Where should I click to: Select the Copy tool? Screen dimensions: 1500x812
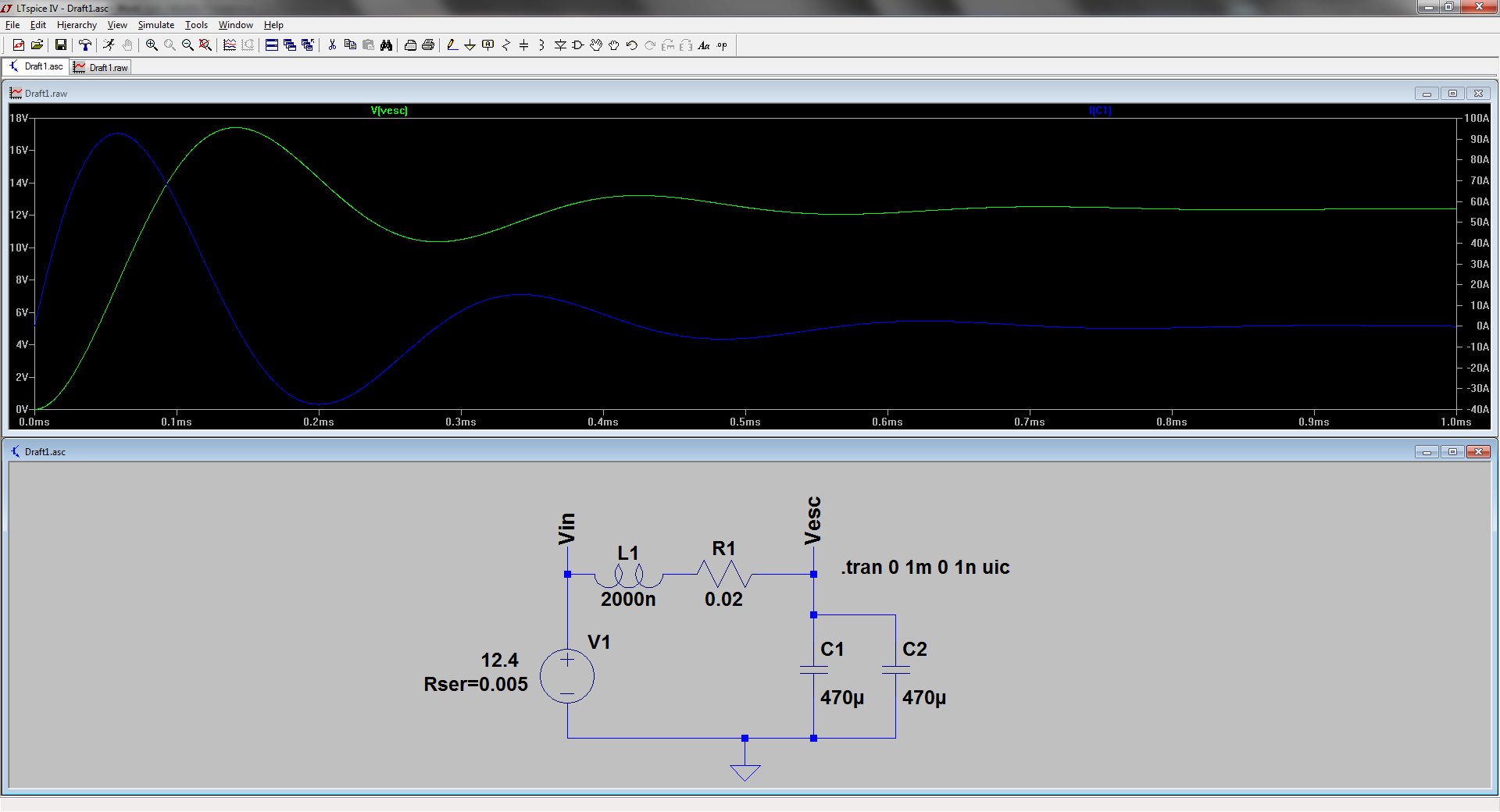[350, 45]
